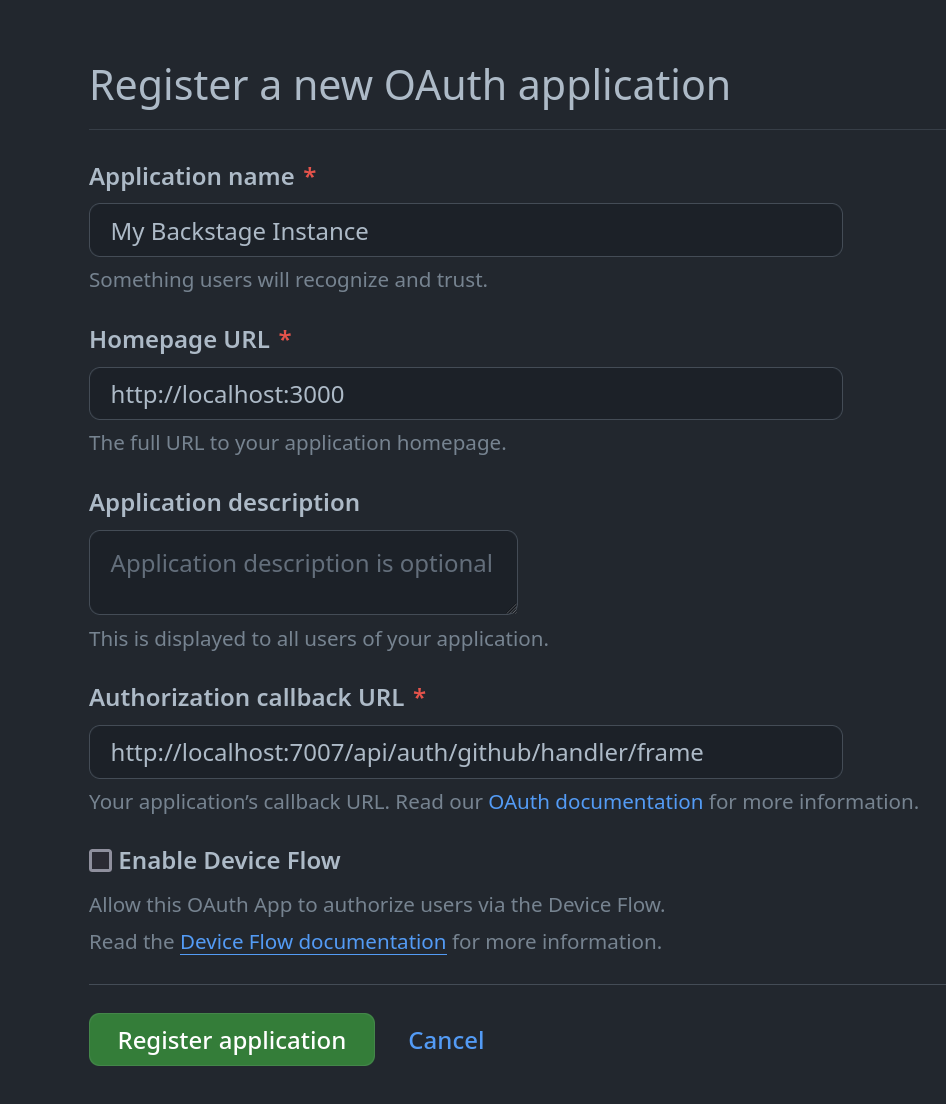Image resolution: width=946 pixels, height=1104 pixels.
Task: Click the "Enable Device Flow" label text
Action: point(229,861)
